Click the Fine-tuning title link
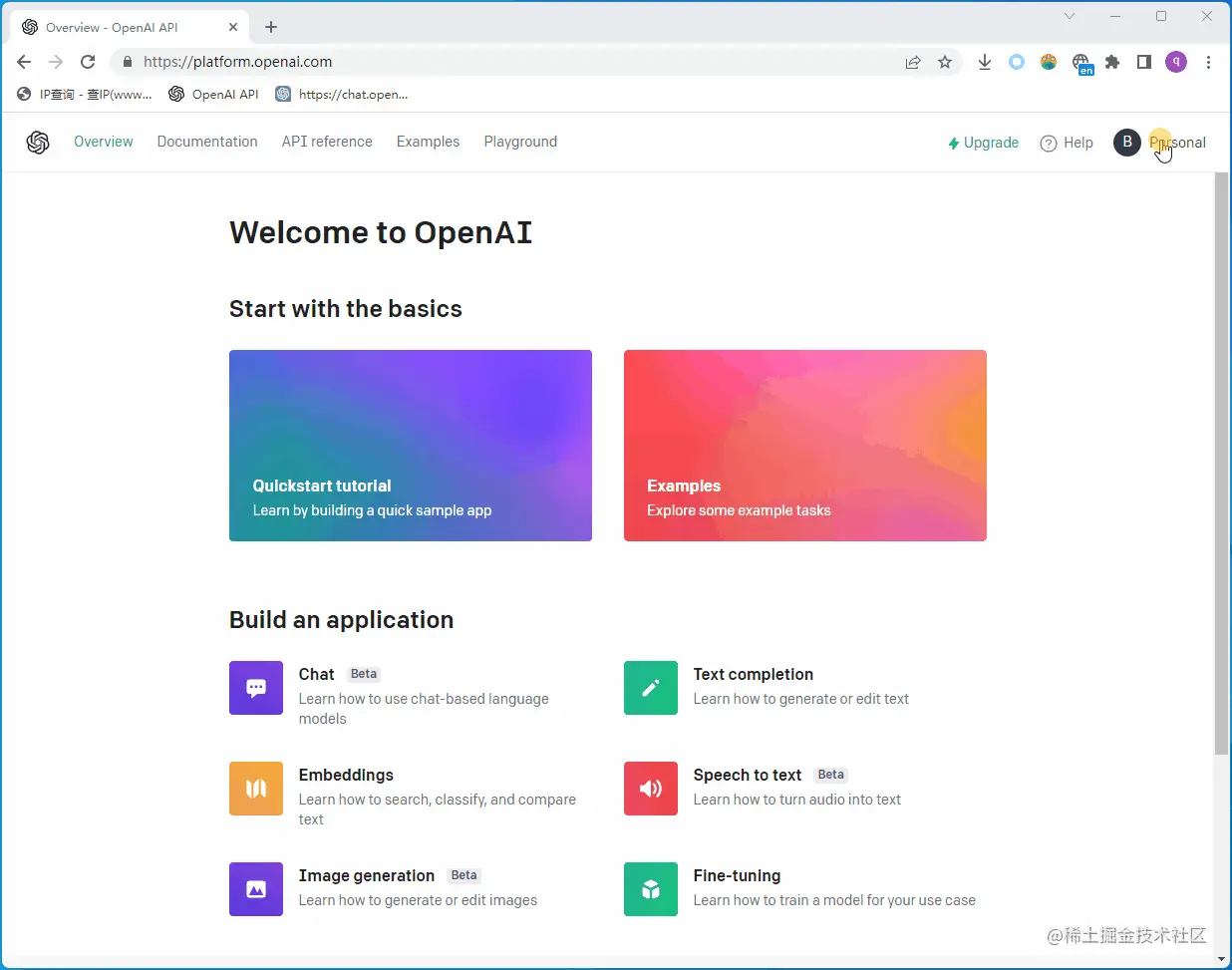 (737, 875)
